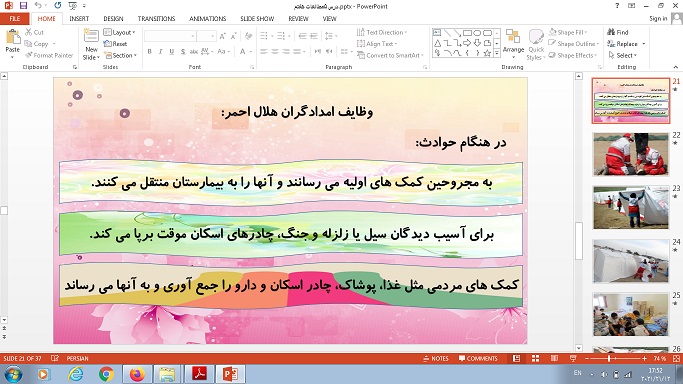Open the FILE menu
683x384 pixels.
click(x=15, y=19)
